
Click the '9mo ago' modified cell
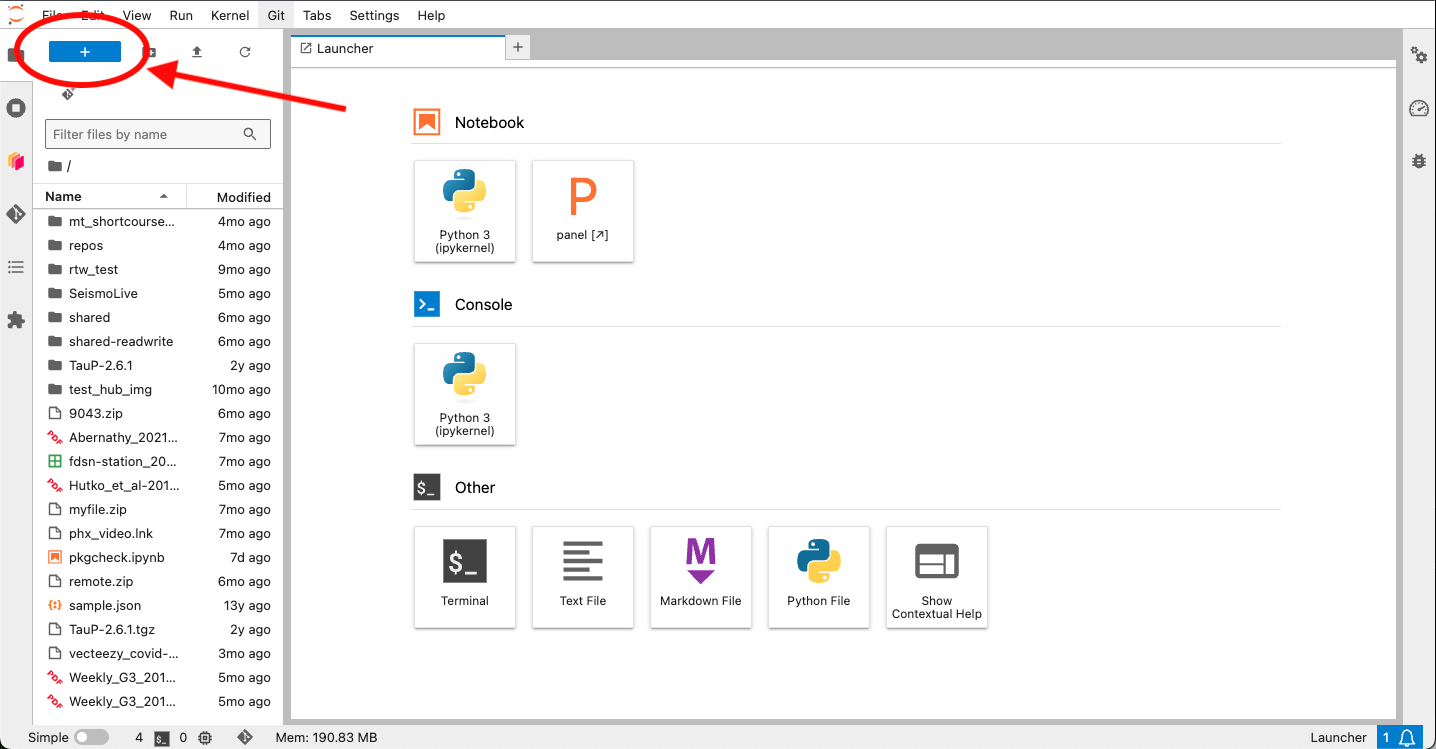pyautogui.click(x=244, y=270)
